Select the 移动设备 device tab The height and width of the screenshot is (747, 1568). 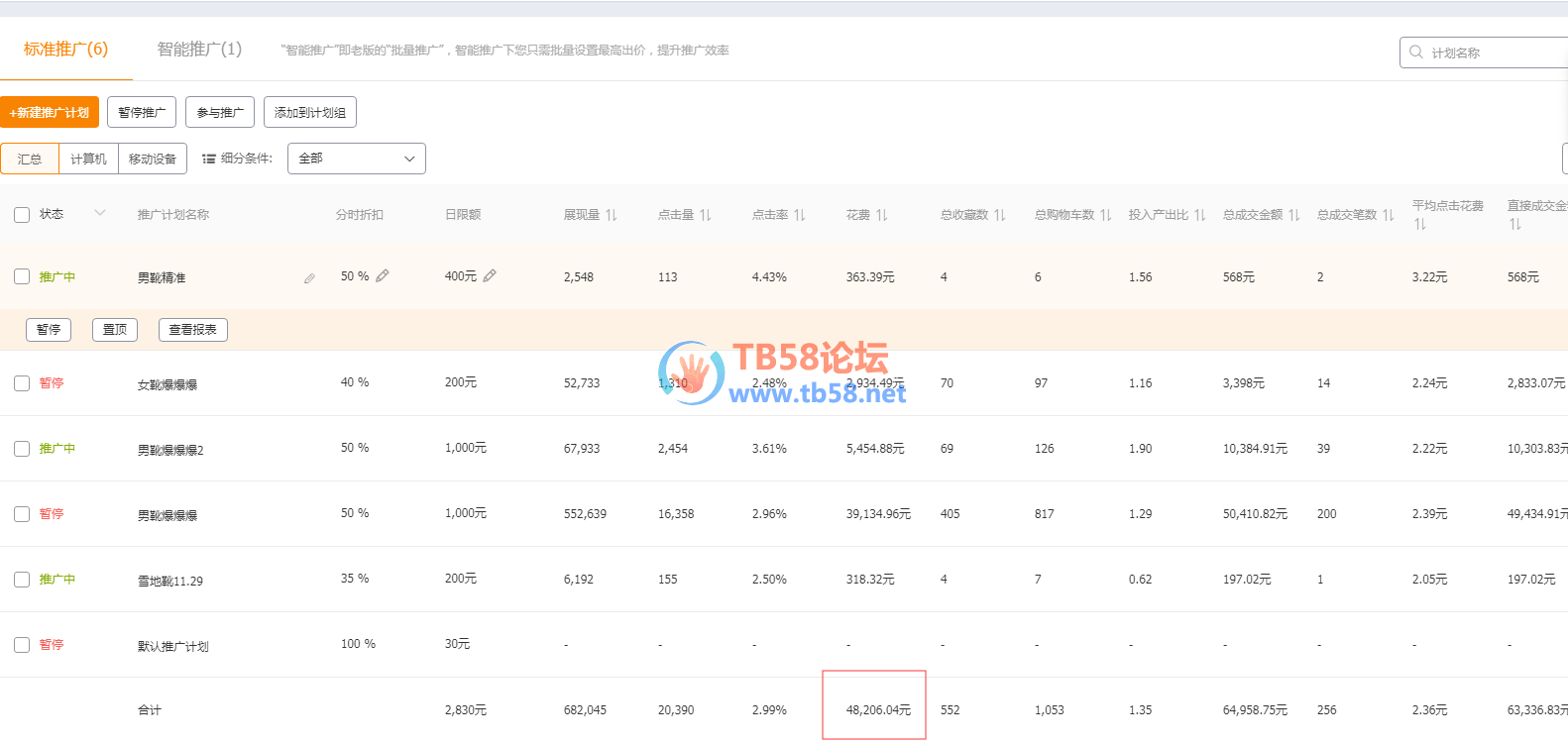pos(153,159)
